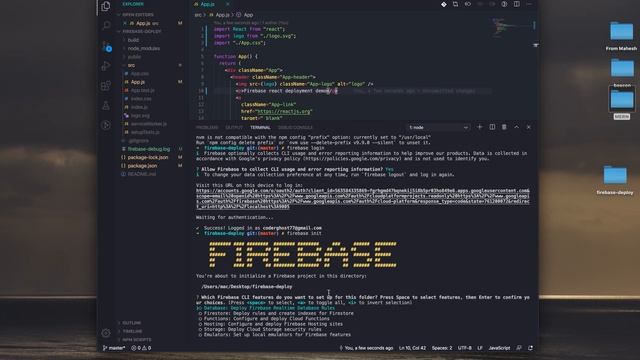Screen dimensions: 640x360
Task: Create a new terminal with the plus icon
Action: pyautogui.click(x=480, y=127)
